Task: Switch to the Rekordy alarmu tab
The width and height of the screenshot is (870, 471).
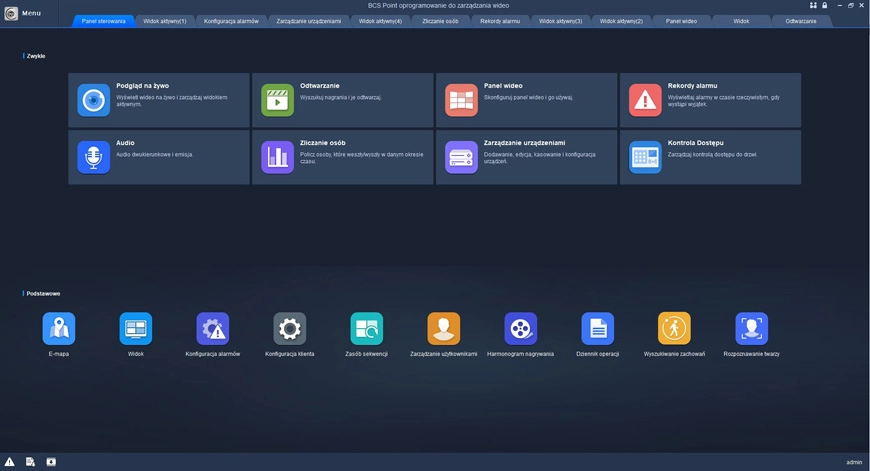Action: (x=500, y=21)
